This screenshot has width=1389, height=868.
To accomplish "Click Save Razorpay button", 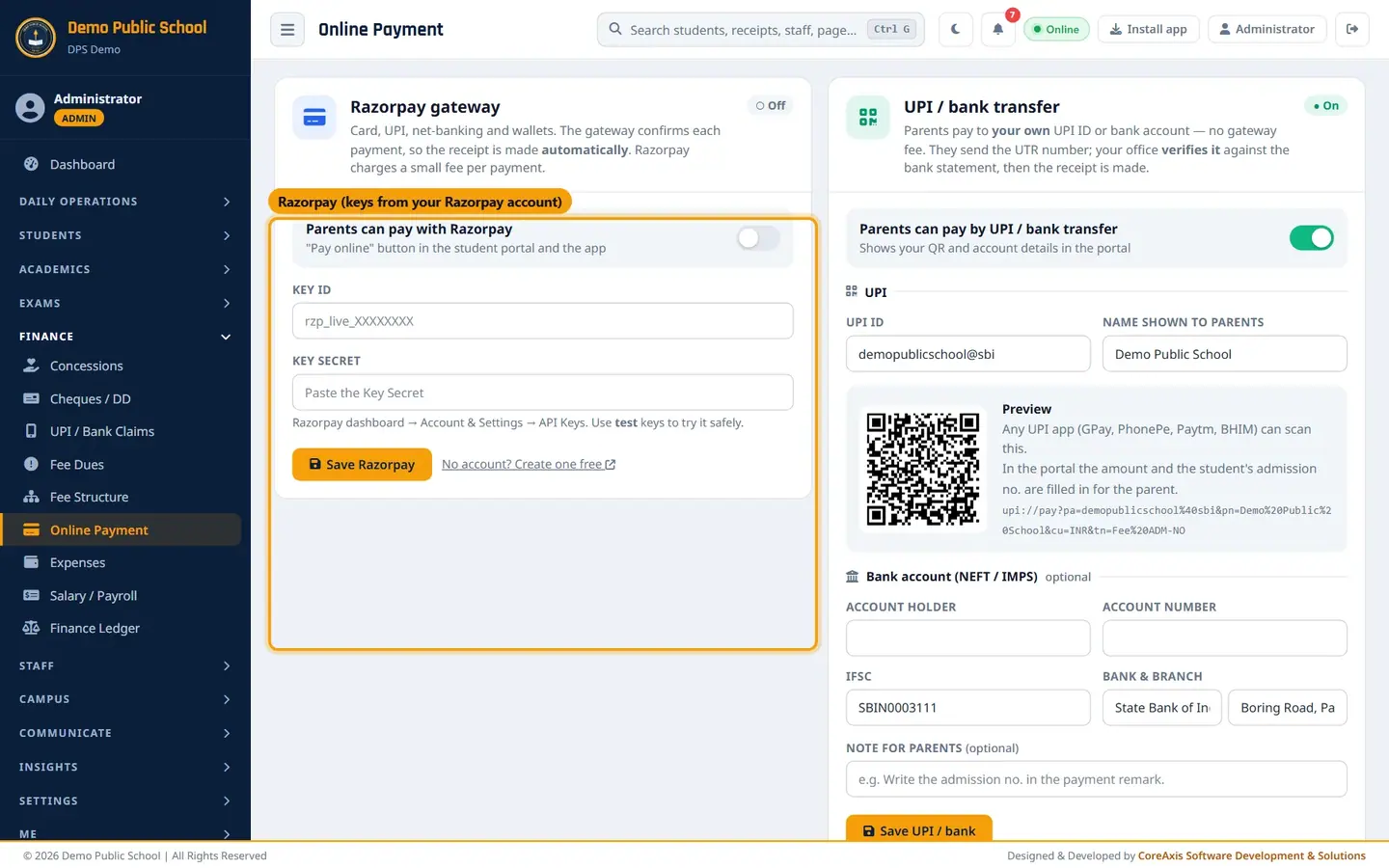I will click(x=362, y=464).
